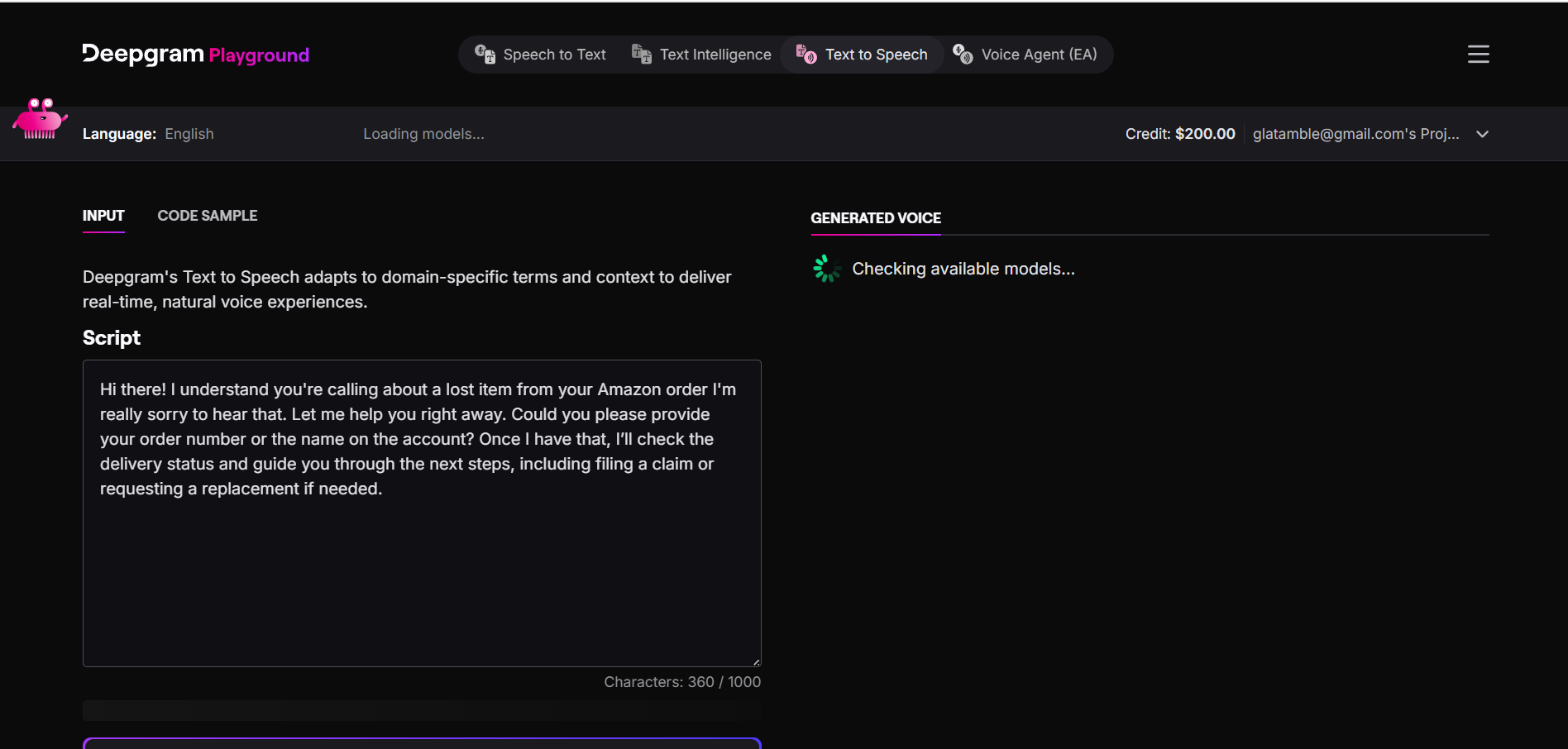Switch to the CODE SAMPLE tab
The height and width of the screenshot is (749, 1568).
(x=208, y=216)
